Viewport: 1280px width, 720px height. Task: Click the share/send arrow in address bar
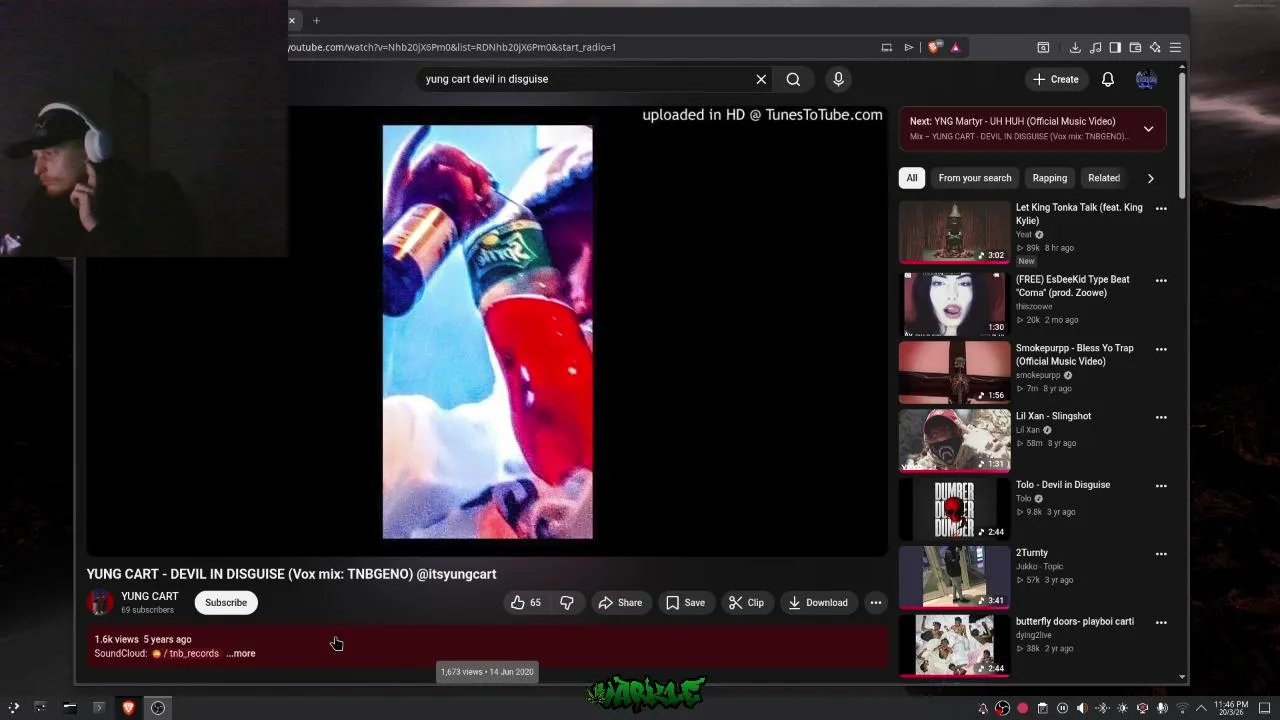click(908, 47)
